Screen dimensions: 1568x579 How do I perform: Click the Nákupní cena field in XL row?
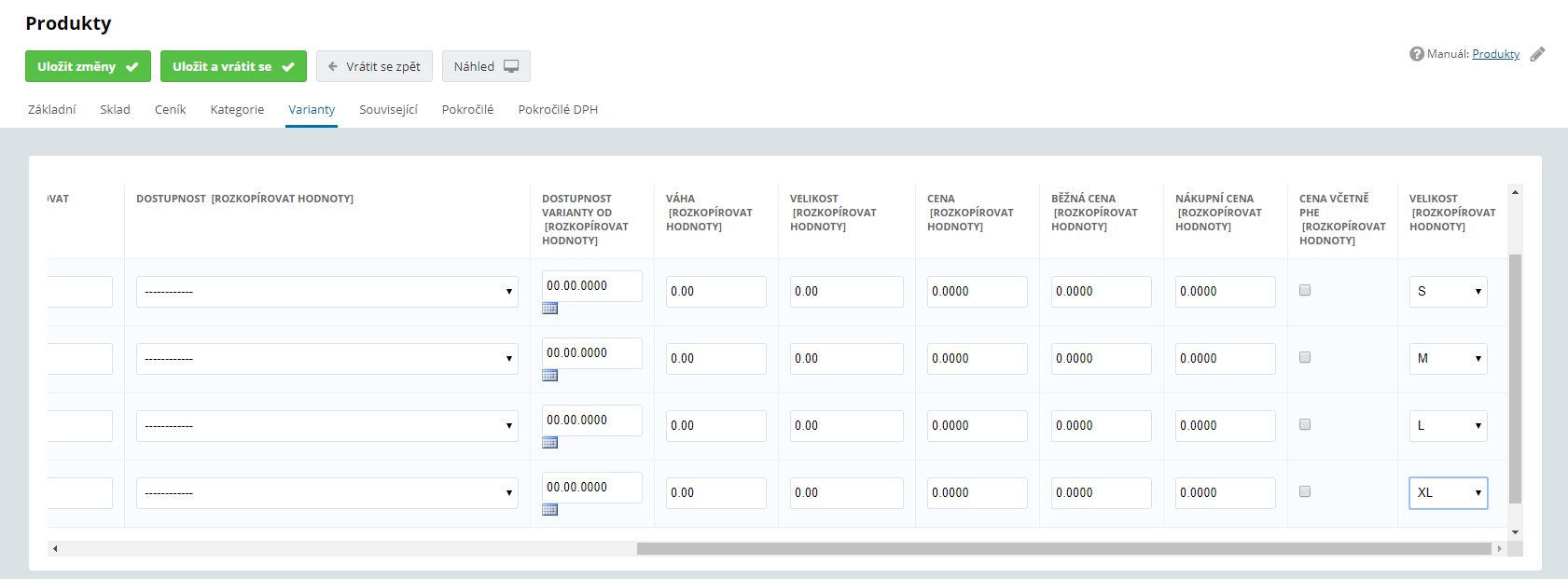pyautogui.click(x=1226, y=493)
